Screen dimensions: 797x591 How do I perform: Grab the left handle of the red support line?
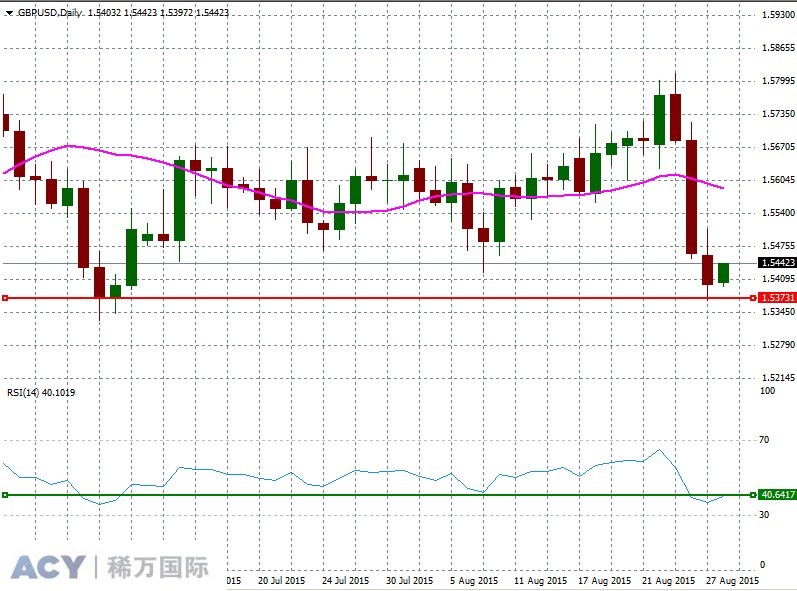point(5,298)
